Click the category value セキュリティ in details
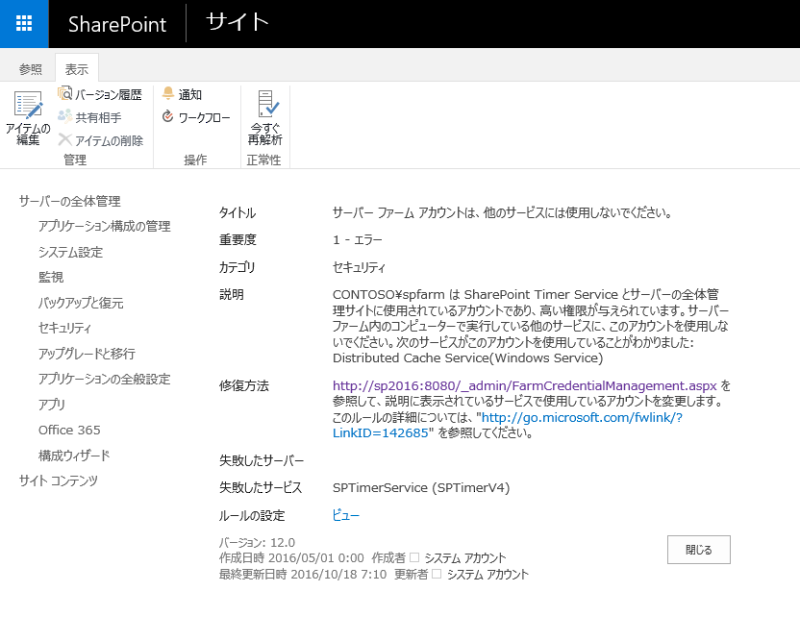 [359, 267]
